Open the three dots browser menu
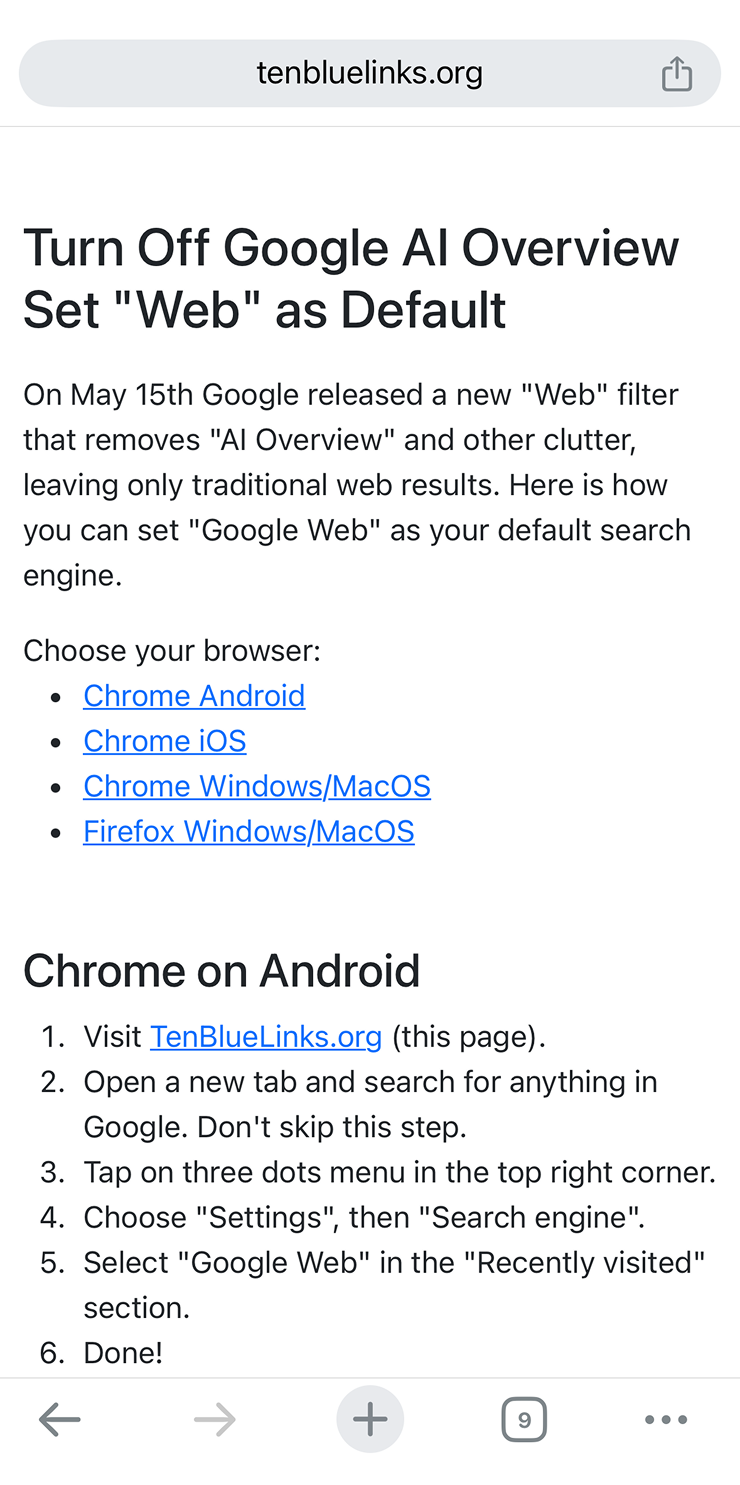The height and width of the screenshot is (1485, 740). pos(666,1419)
